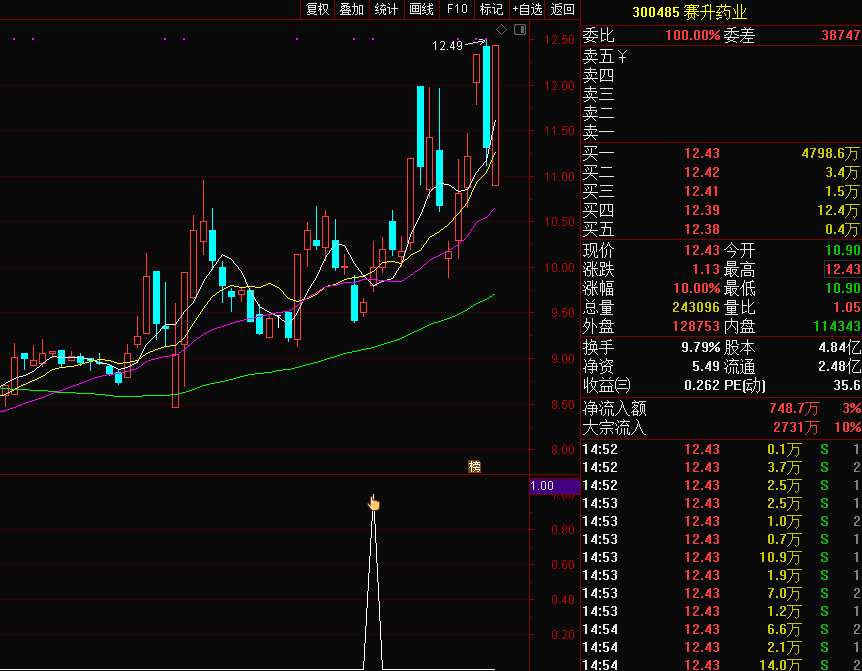Click the 涨跌 value 1.13
Image resolution: width=862 pixels, height=671 pixels.
tap(706, 269)
